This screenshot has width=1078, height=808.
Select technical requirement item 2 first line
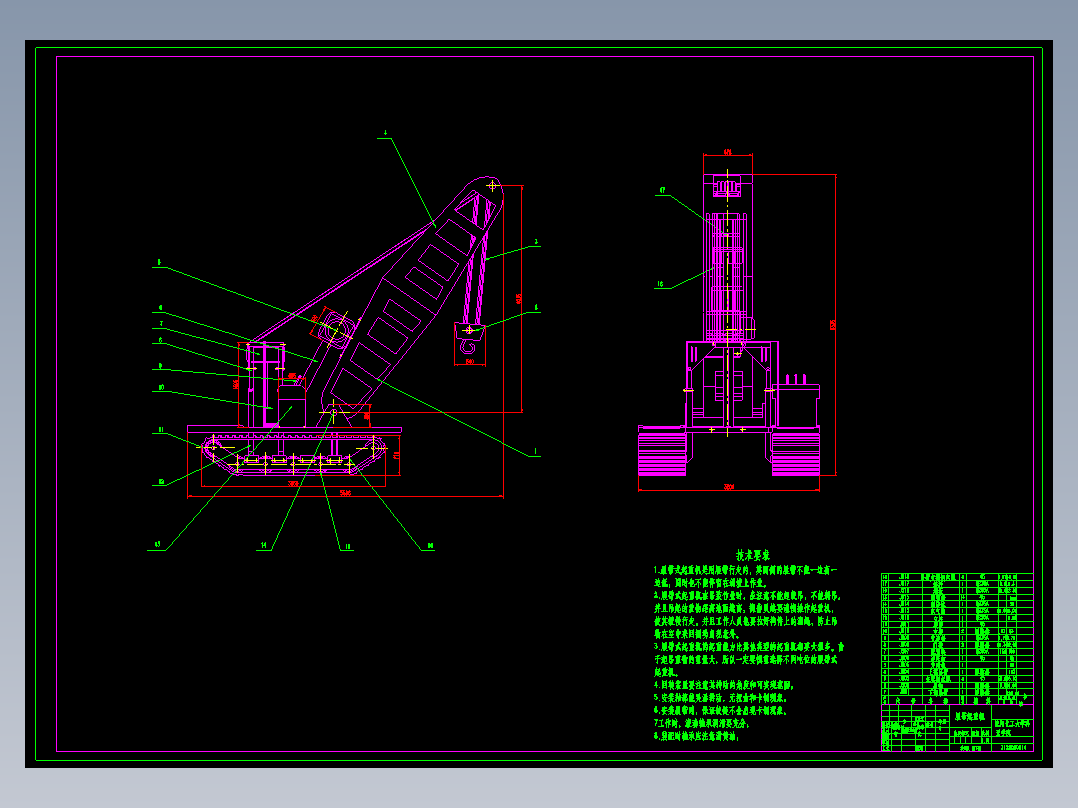coord(747,596)
